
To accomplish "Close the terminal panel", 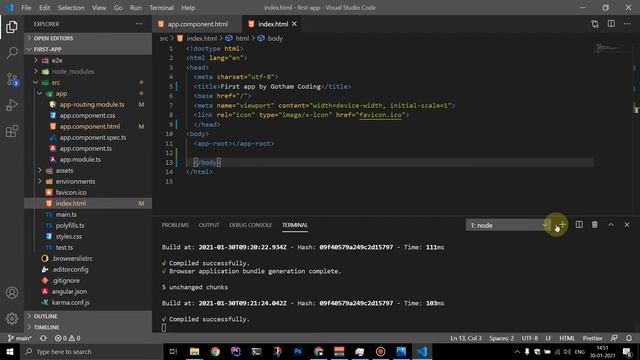I will pos(627,224).
